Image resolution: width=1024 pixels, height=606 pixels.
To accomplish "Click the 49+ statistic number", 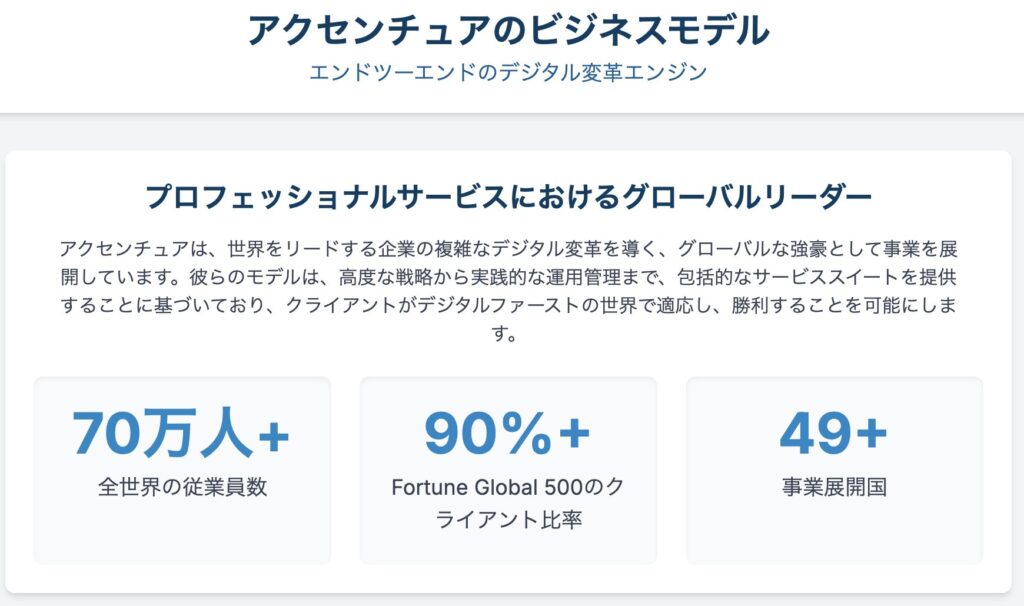I will pos(834,434).
